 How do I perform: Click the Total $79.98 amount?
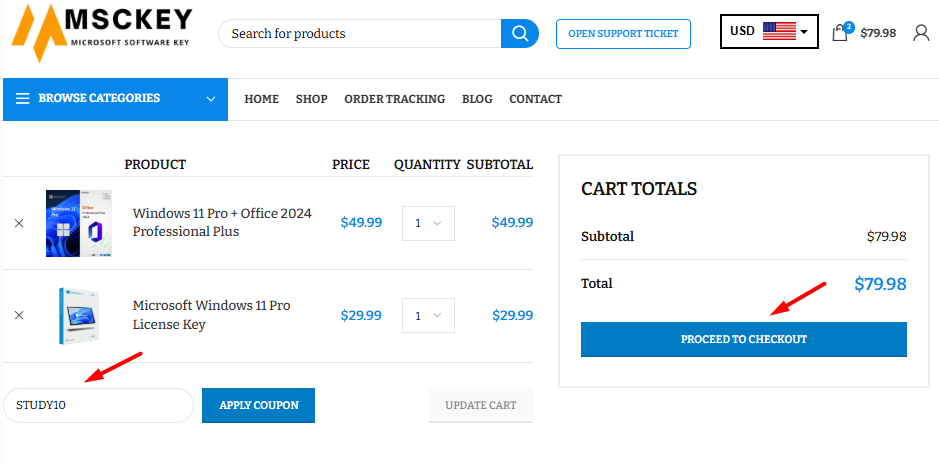(x=880, y=284)
